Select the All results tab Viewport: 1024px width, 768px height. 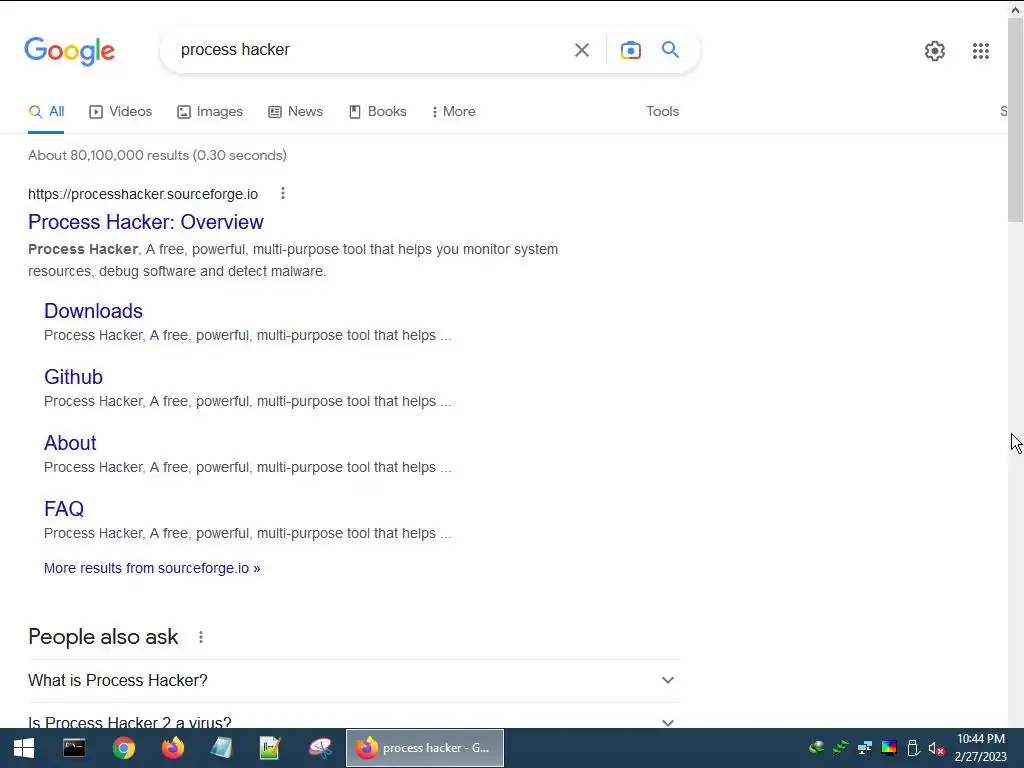(x=46, y=112)
